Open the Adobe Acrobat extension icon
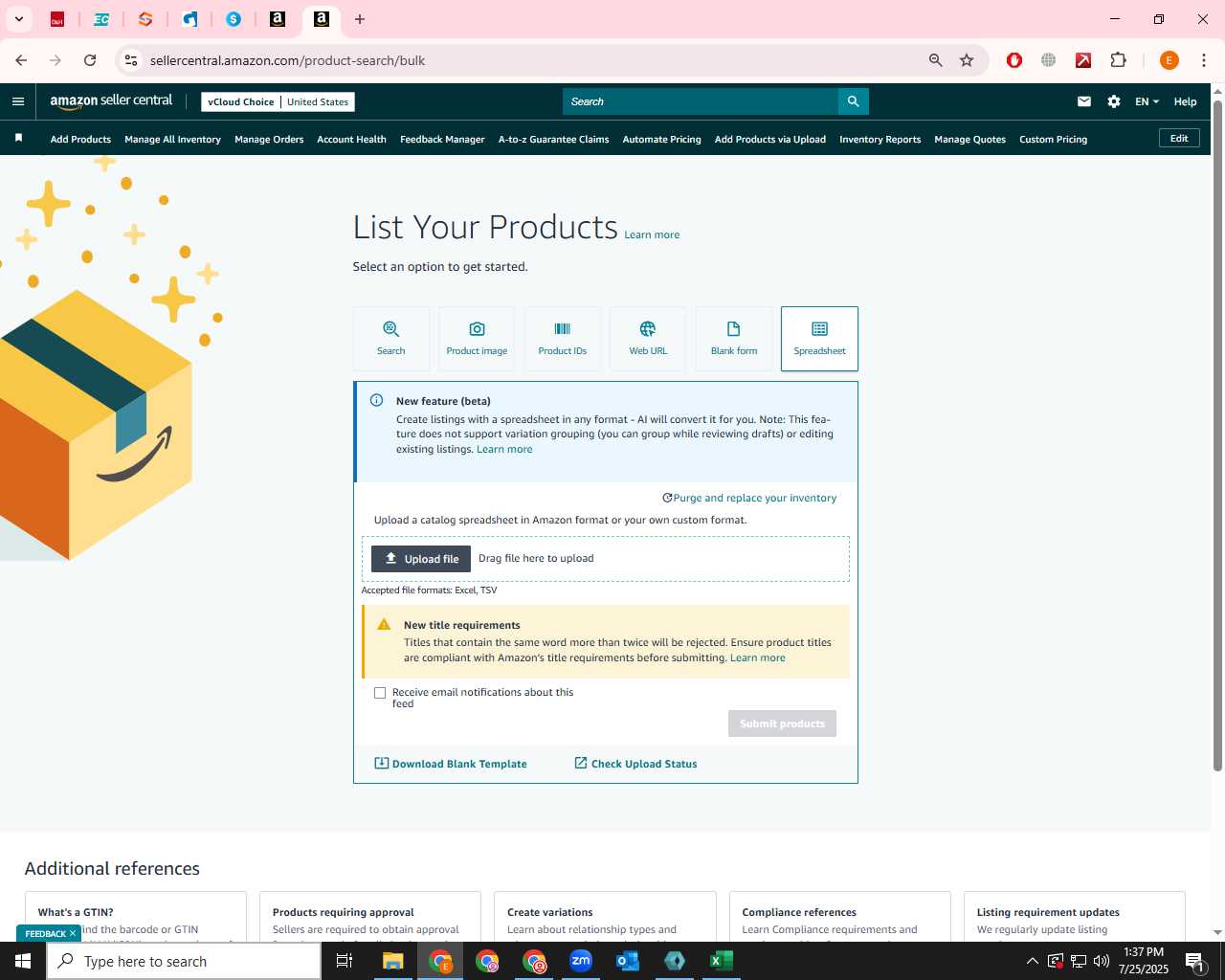This screenshot has width=1225, height=980. click(1083, 60)
